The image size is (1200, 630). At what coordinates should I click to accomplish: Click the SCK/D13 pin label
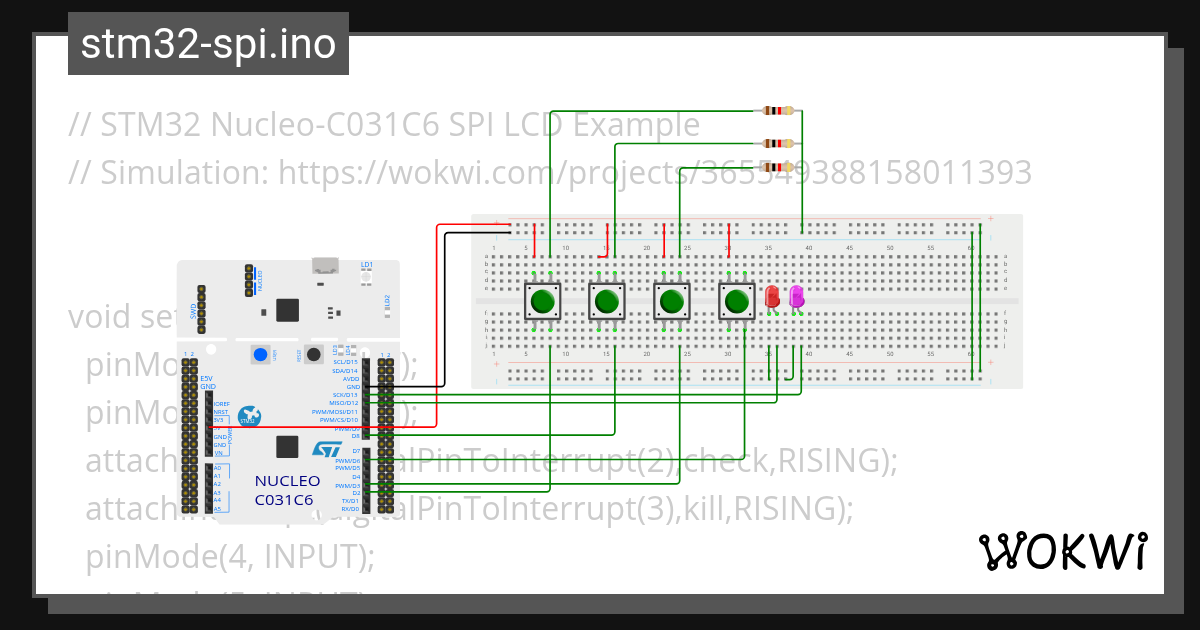(344, 394)
